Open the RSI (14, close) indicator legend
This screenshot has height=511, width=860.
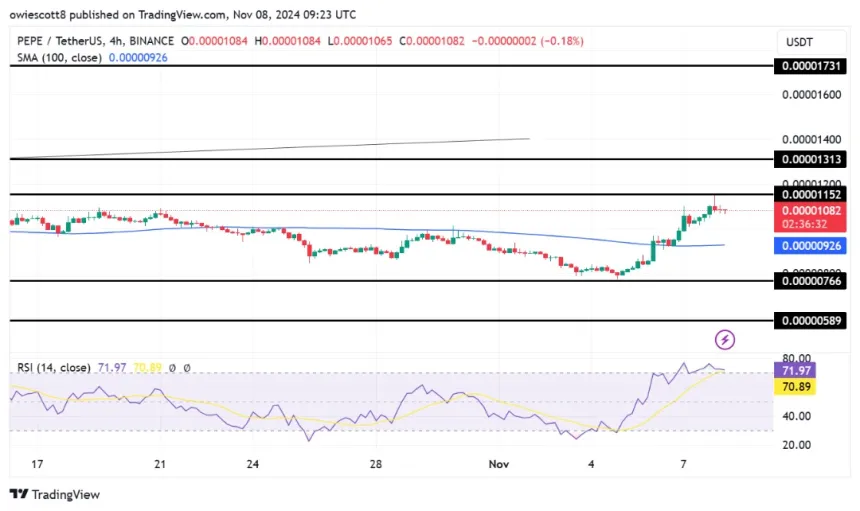[x=54, y=367]
